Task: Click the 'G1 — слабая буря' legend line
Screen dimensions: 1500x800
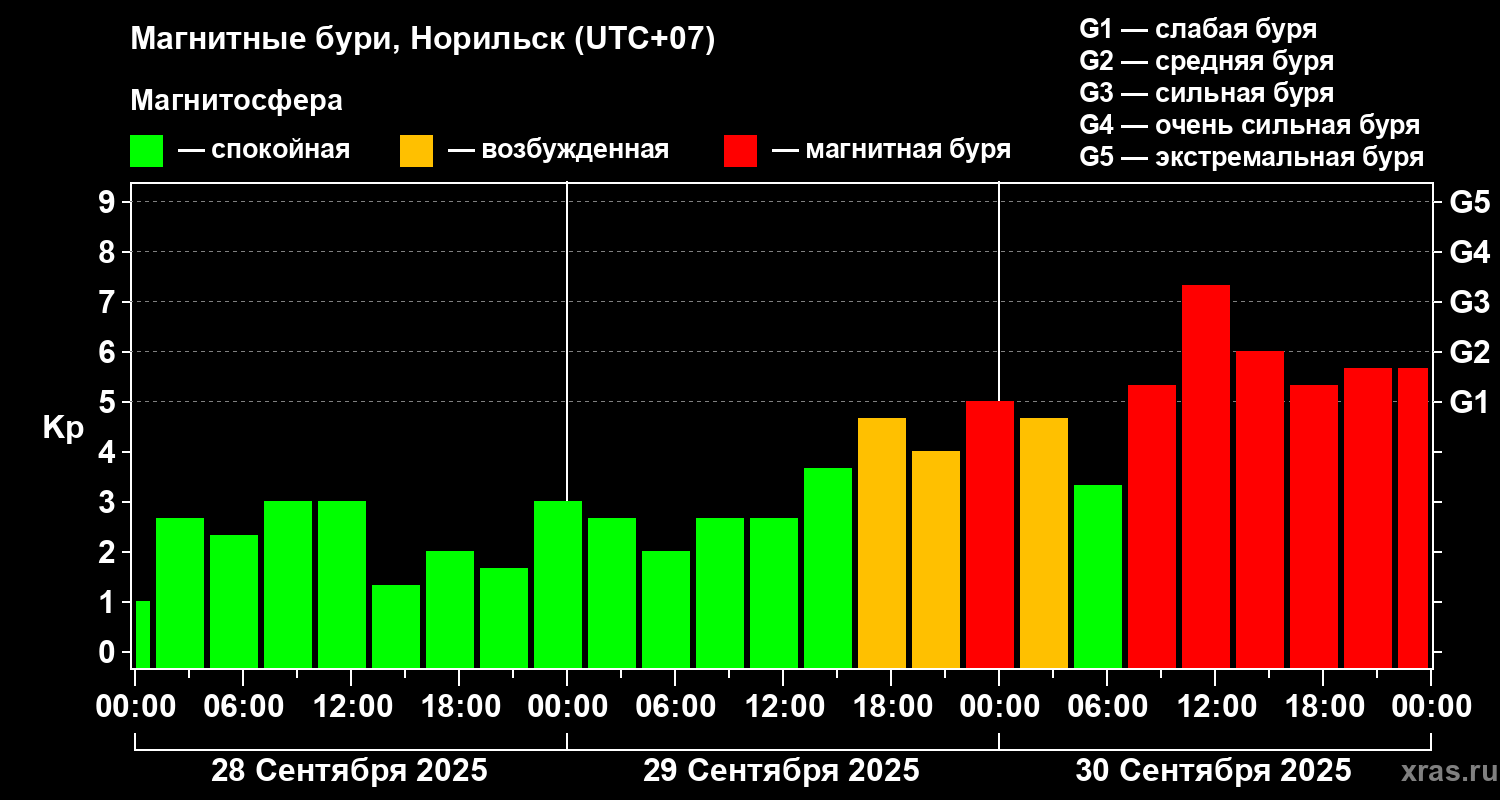Action: tap(1198, 29)
